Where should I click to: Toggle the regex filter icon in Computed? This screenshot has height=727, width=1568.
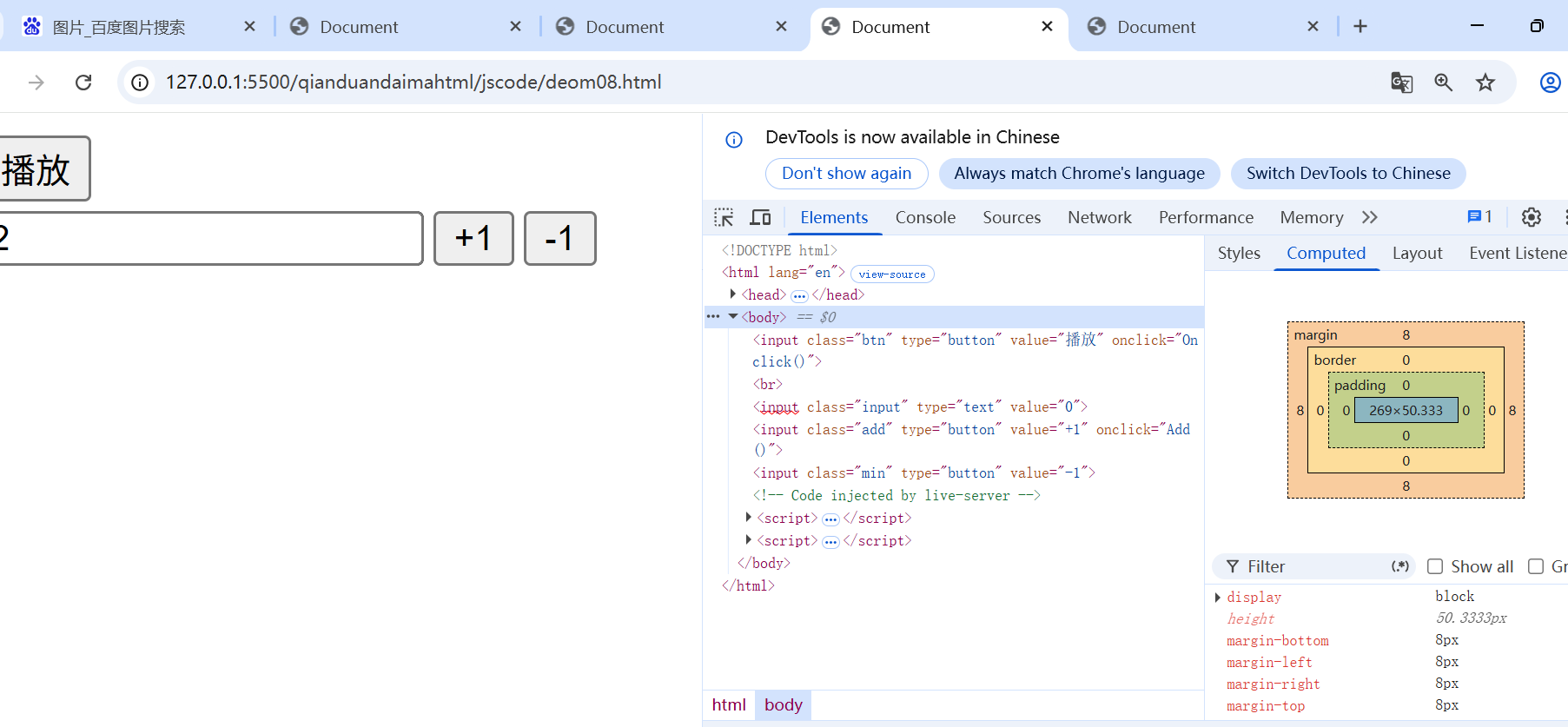coord(1399,566)
